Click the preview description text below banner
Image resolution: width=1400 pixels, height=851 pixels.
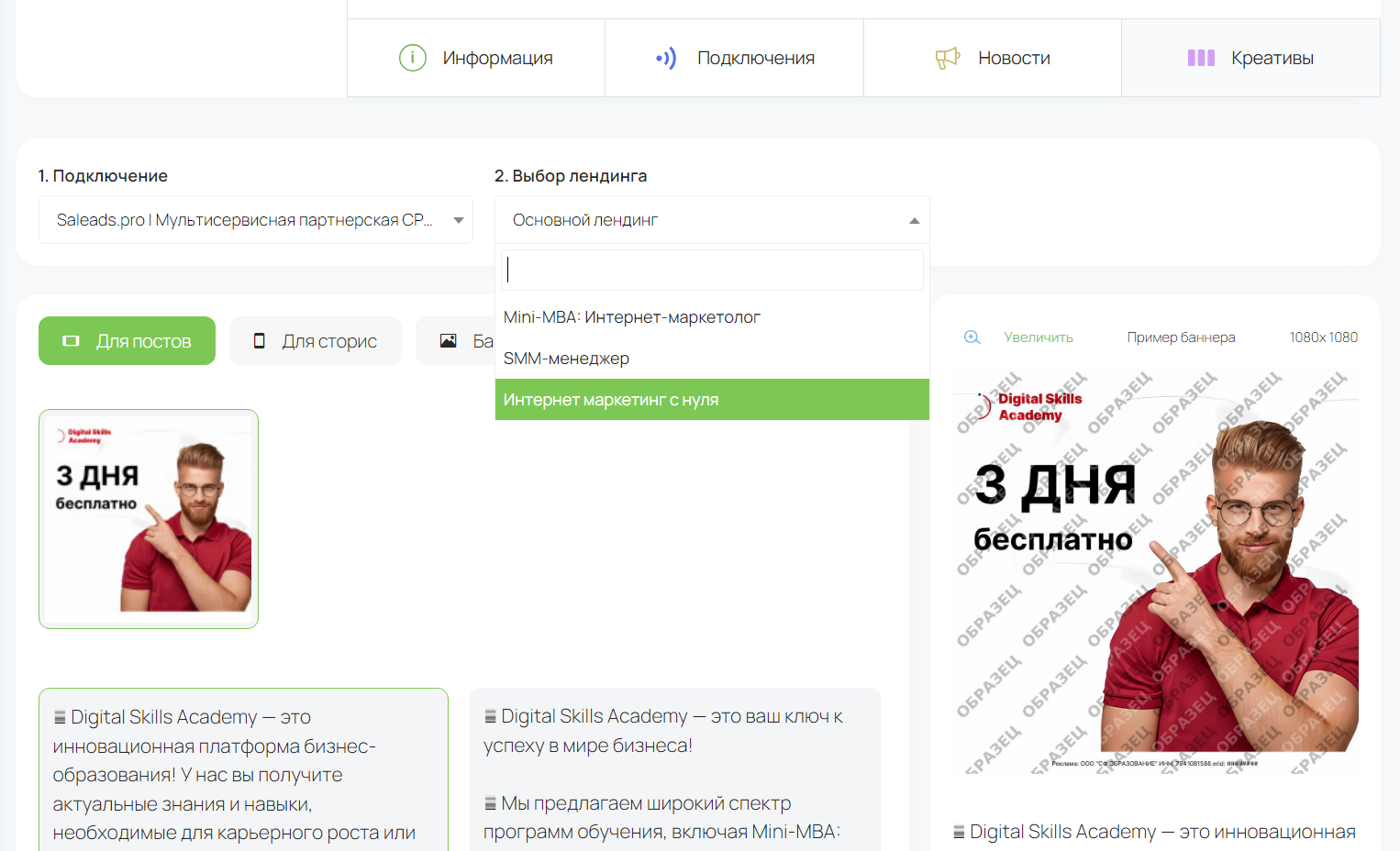1154,832
